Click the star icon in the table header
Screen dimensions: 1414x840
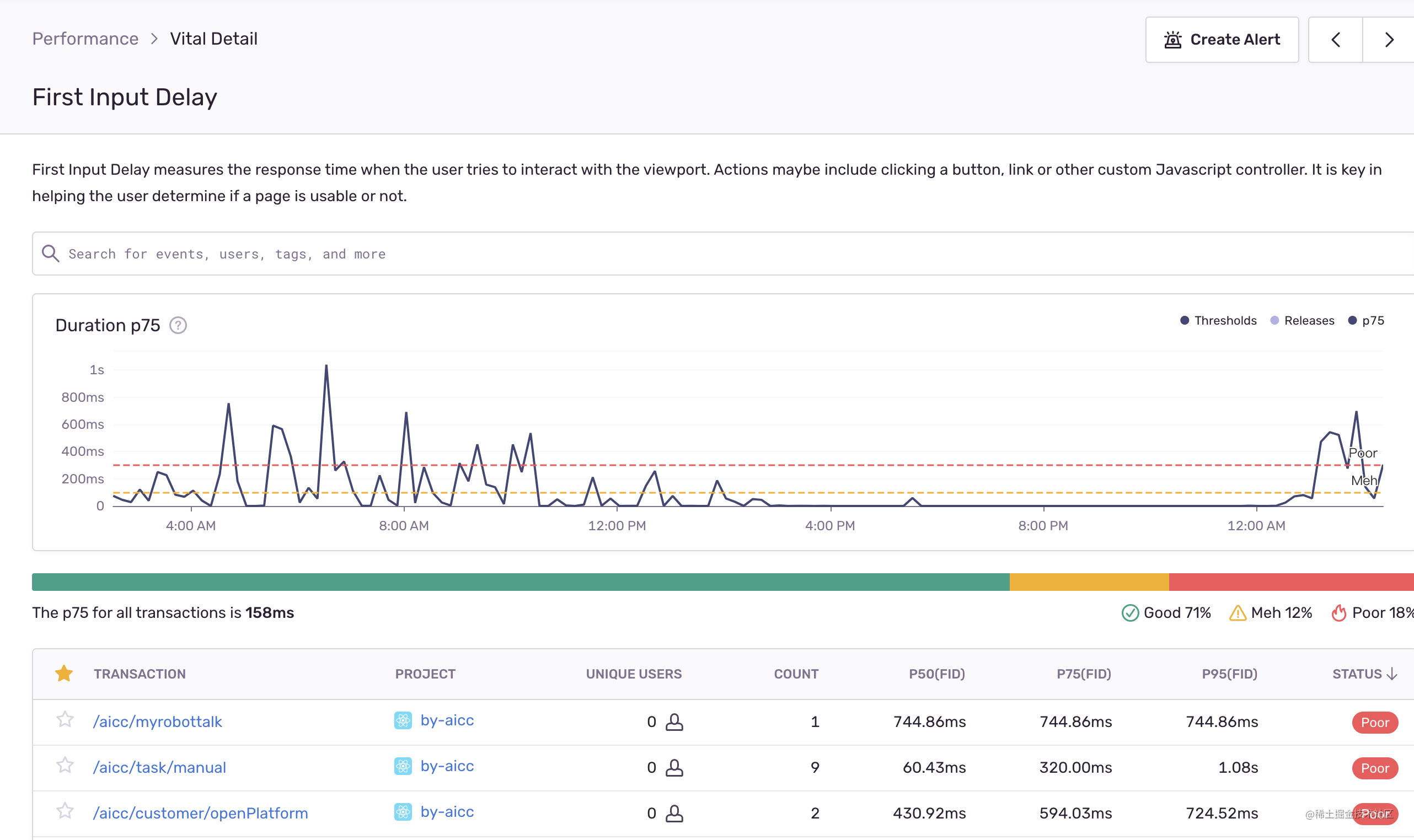pyautogui.click(x=64, y=674)
